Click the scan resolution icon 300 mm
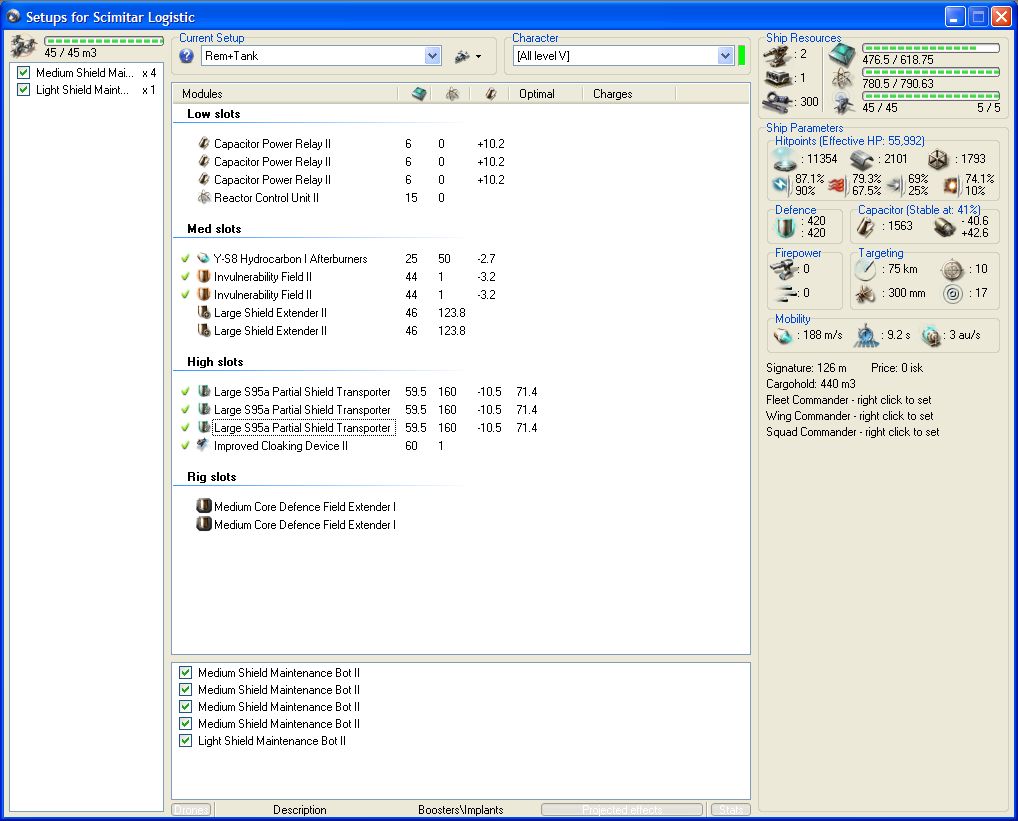Image resolution: width=1018 pixels, height=821 pixels. pos(865,294)
